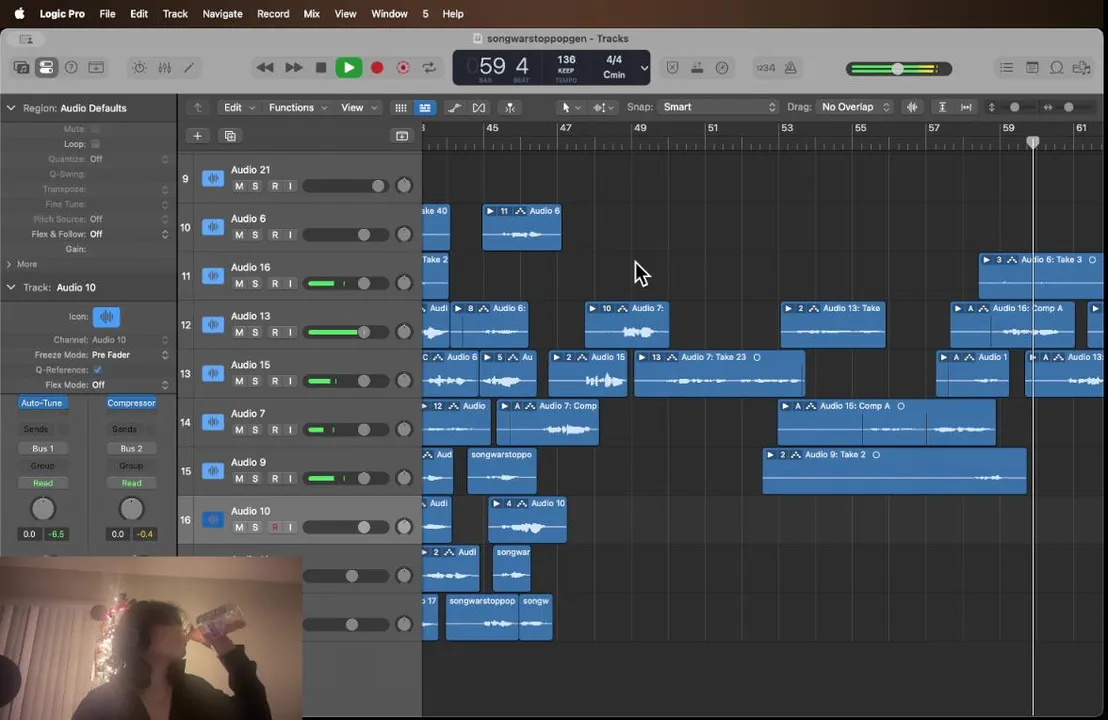Viewport: 1108px width, 720px height.
Task: Open the File menu
Action: [x=107, y=13]
